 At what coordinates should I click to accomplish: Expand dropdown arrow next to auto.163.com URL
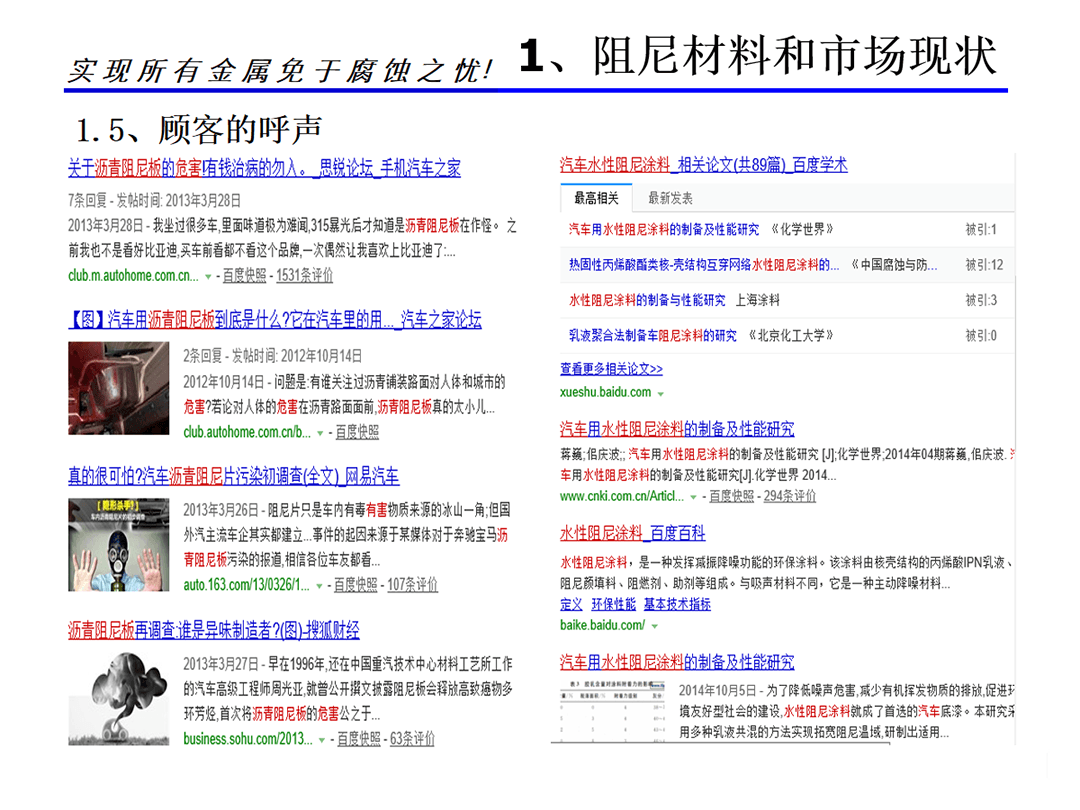[319, 586]
